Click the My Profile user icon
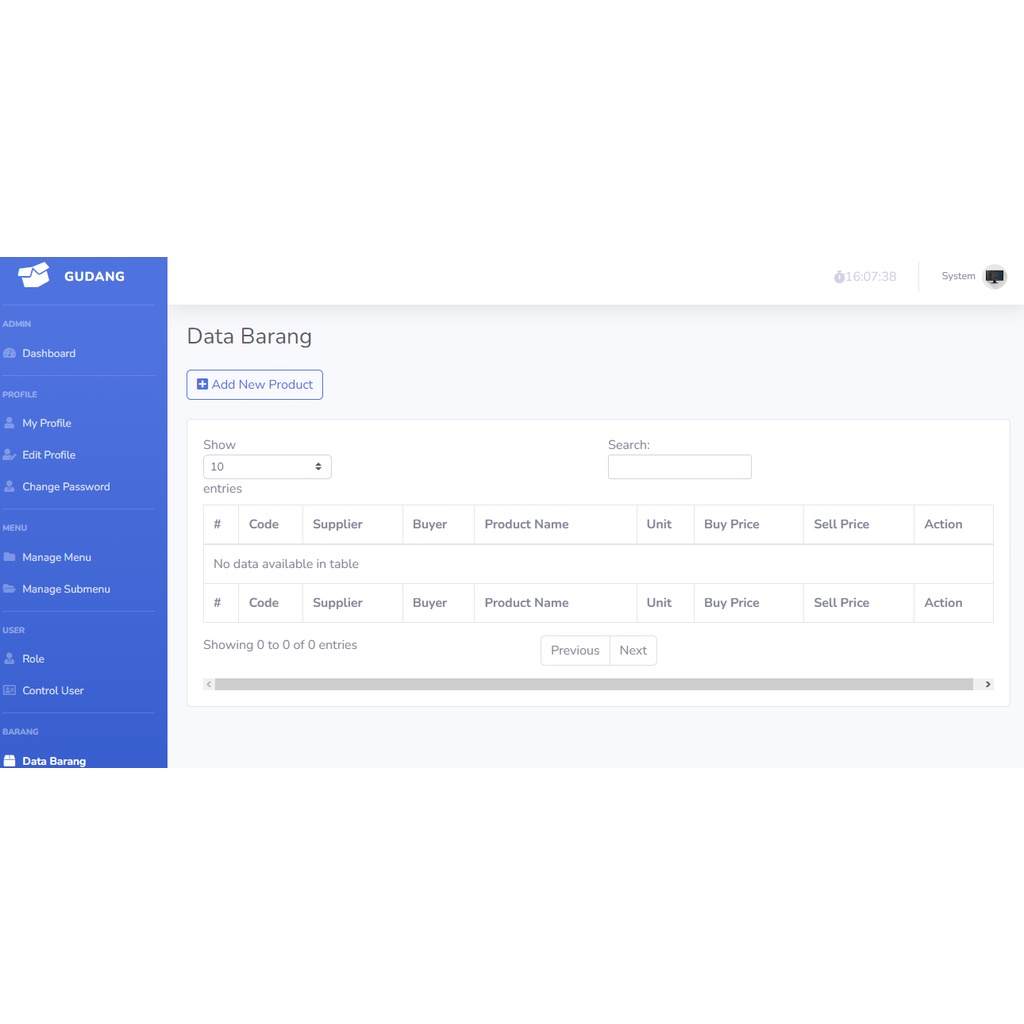Viewport: 1024px width, 1024px height. (x=9, y=423)
